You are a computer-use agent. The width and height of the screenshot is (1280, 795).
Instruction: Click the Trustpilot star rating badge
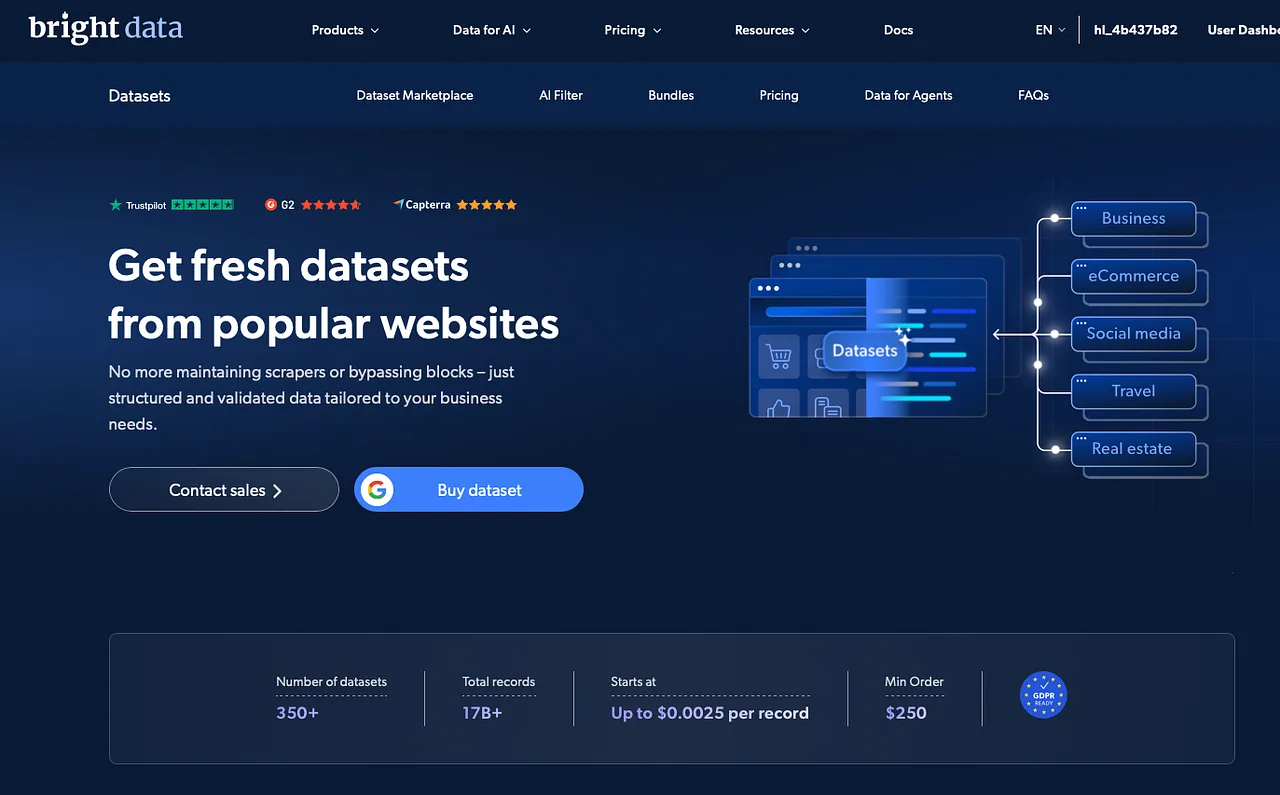click(x=171, y=205)
